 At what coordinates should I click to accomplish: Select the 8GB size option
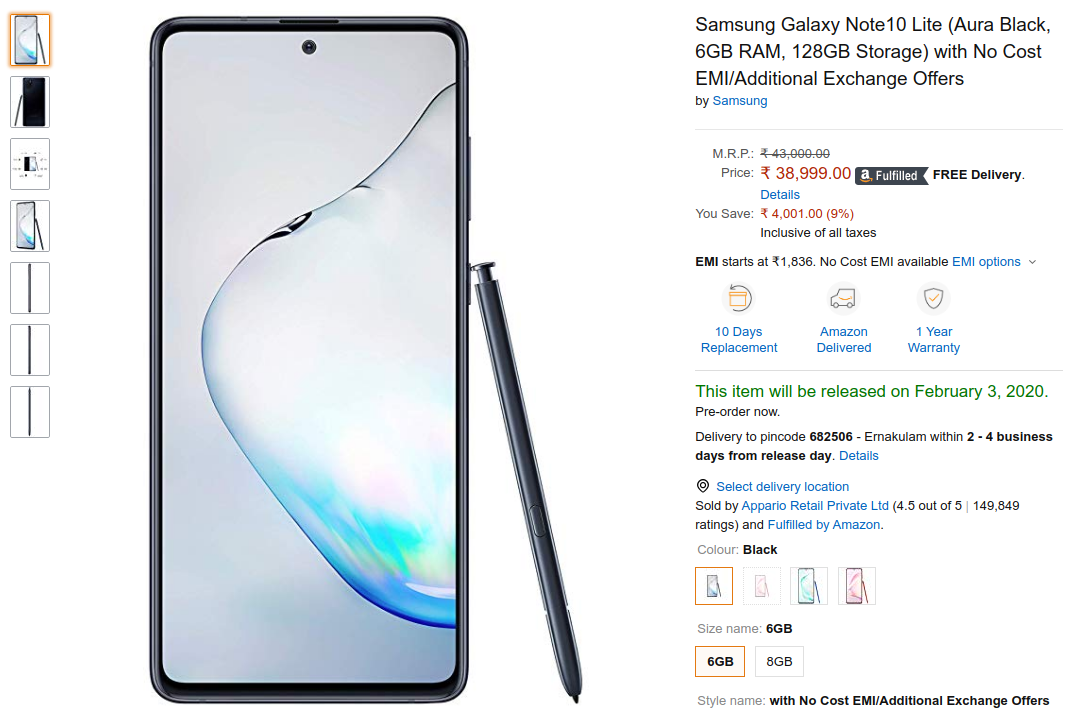tap(779, 661)
